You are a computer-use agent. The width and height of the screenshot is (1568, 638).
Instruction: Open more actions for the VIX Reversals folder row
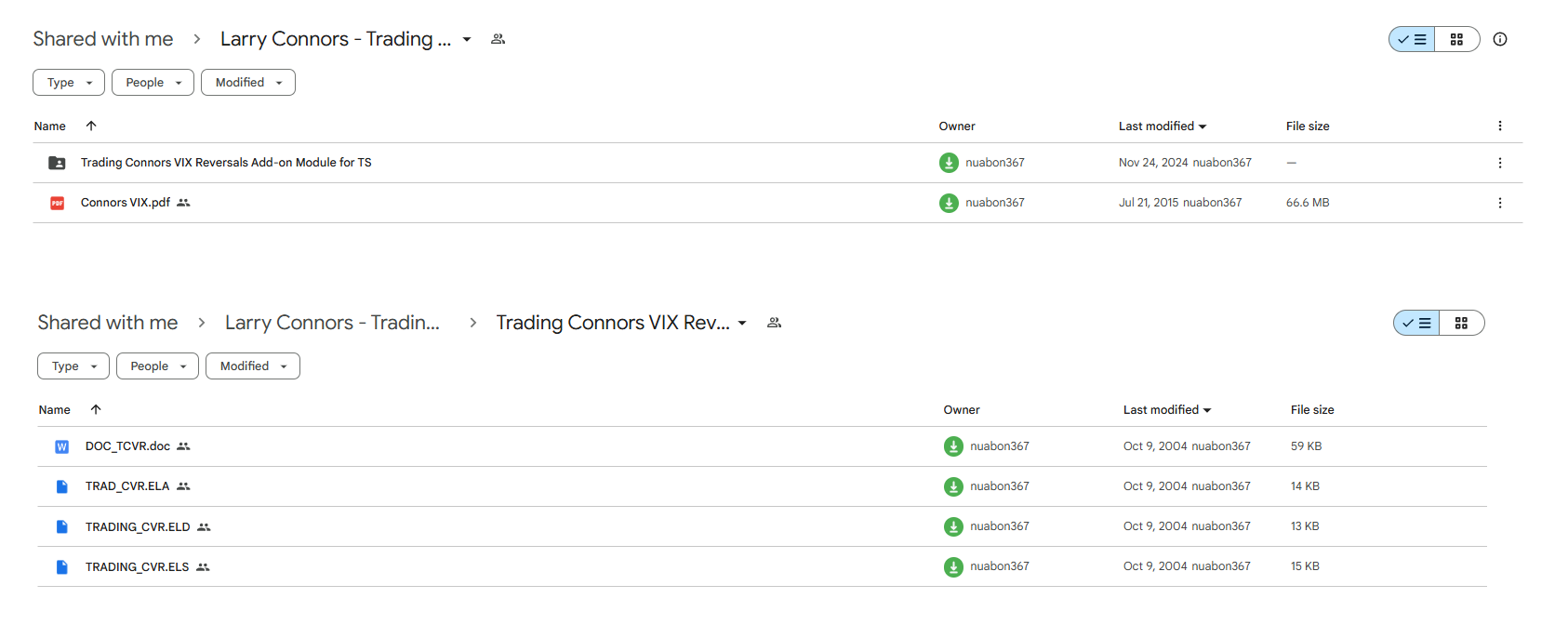pos(1499,163)
